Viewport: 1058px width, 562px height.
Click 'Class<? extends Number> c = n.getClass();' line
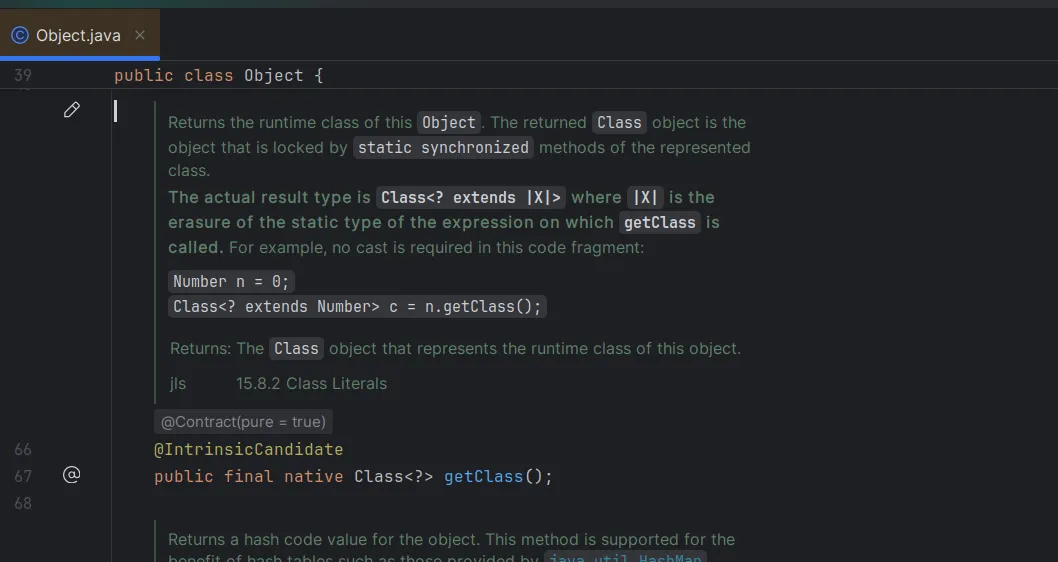(357, 306)
